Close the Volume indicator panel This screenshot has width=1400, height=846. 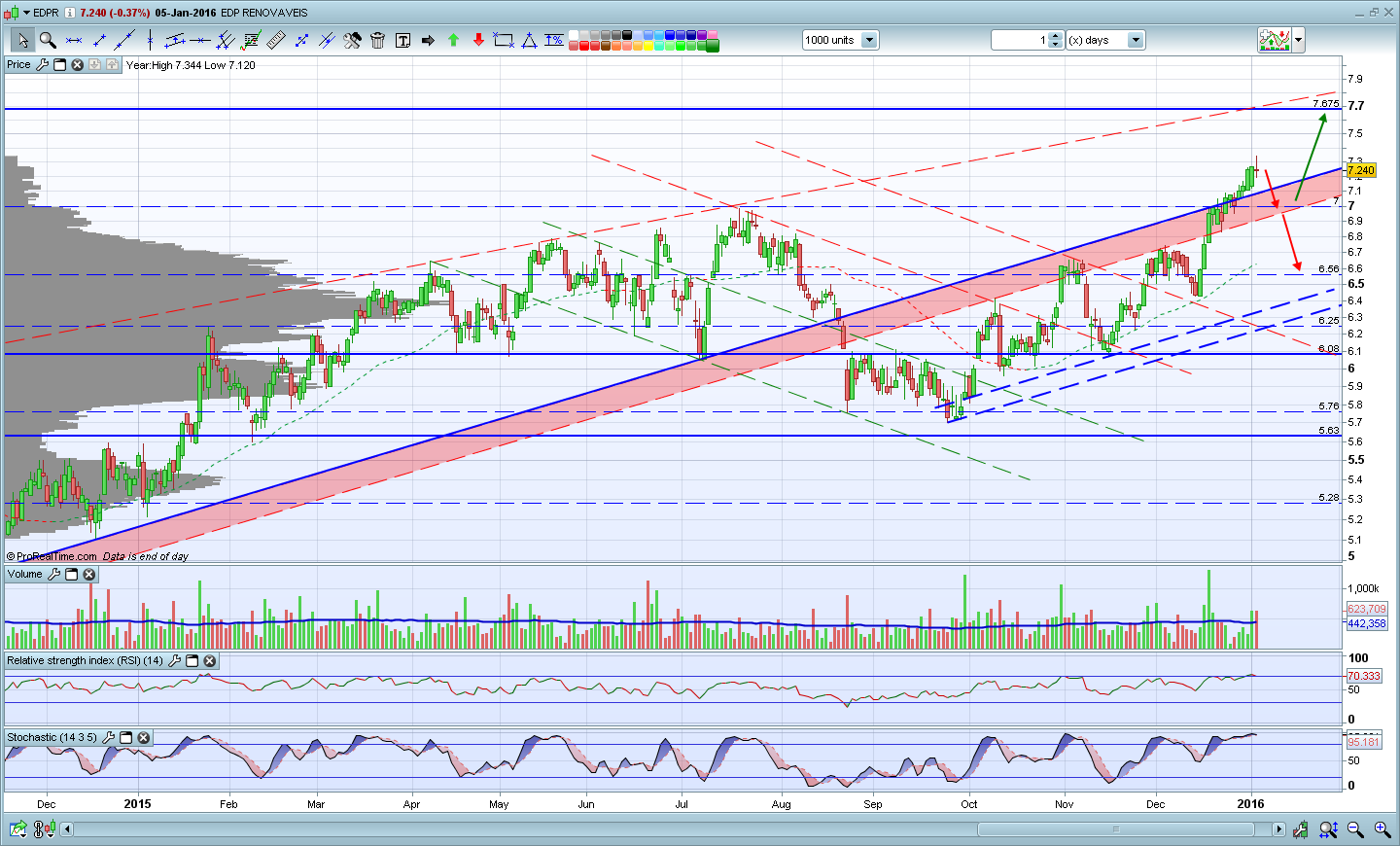coord(89,575)
